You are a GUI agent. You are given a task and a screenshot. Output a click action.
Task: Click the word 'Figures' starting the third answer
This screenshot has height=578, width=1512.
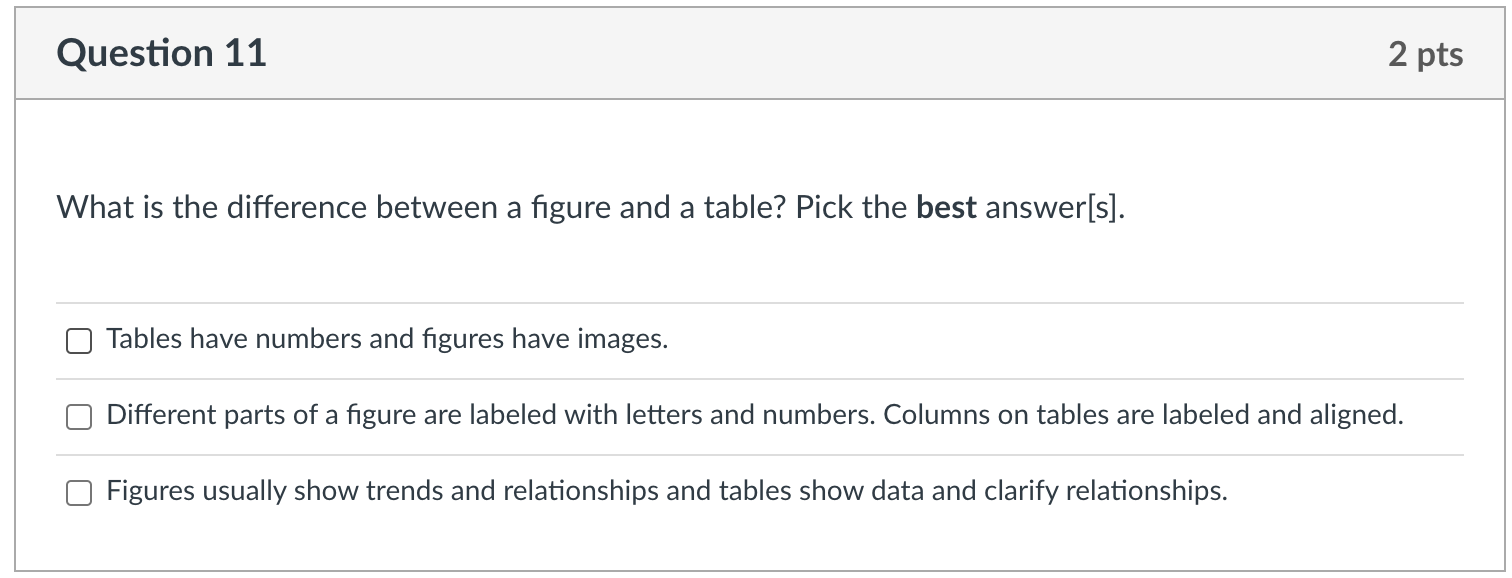150,491
